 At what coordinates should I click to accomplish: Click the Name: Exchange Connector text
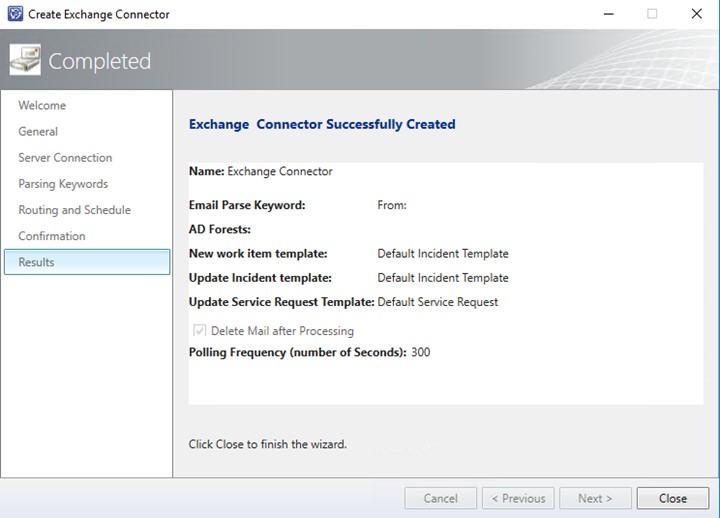260,171
